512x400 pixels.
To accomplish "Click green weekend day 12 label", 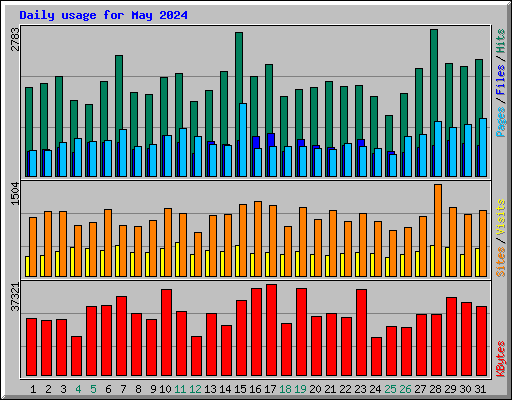I will pyautogui.click(x=195, y=389).
